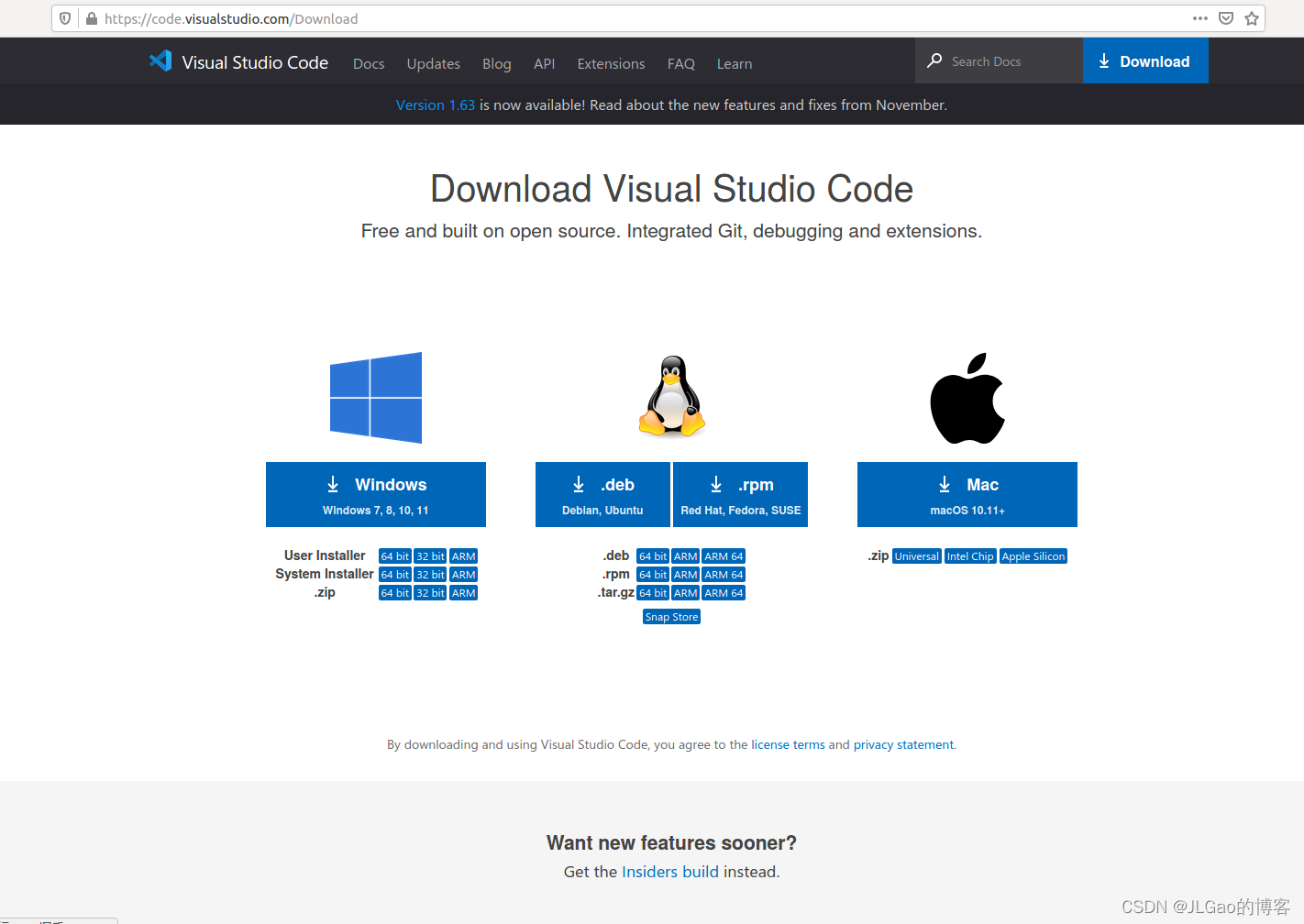Click the Windows logo image
1304x924 pixels.
(x=376, y=398)
